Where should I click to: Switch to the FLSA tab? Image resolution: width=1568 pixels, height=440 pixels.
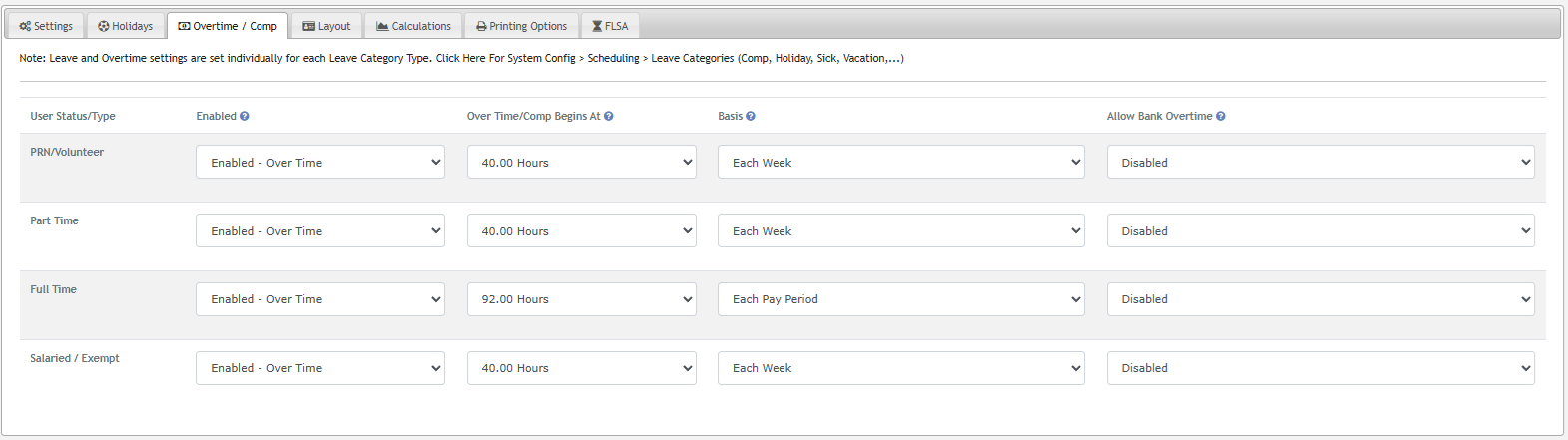610,26
